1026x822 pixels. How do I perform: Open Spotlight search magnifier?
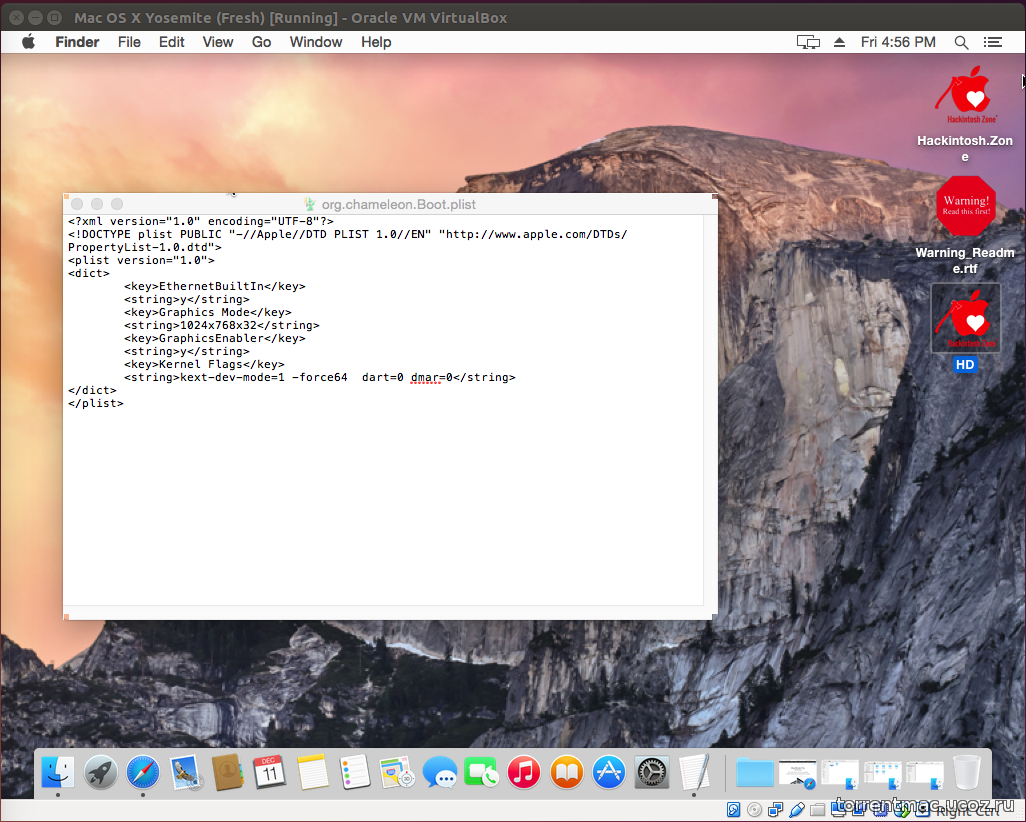coord(961,42)
